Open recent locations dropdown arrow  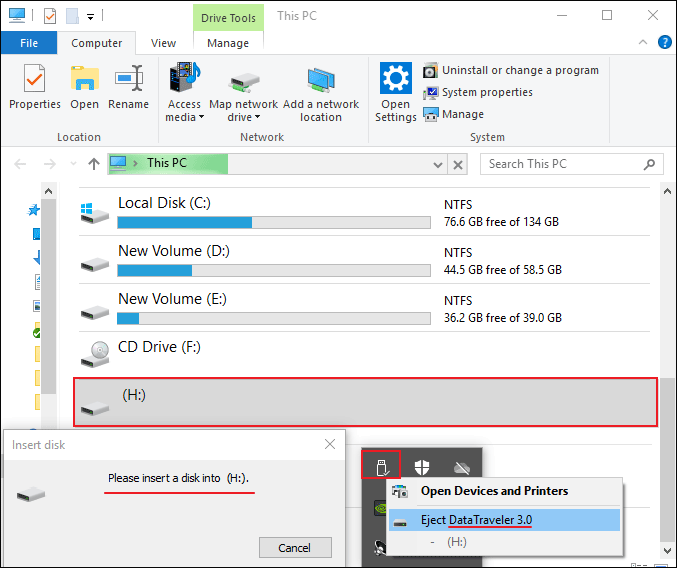[x=73, y=164]
